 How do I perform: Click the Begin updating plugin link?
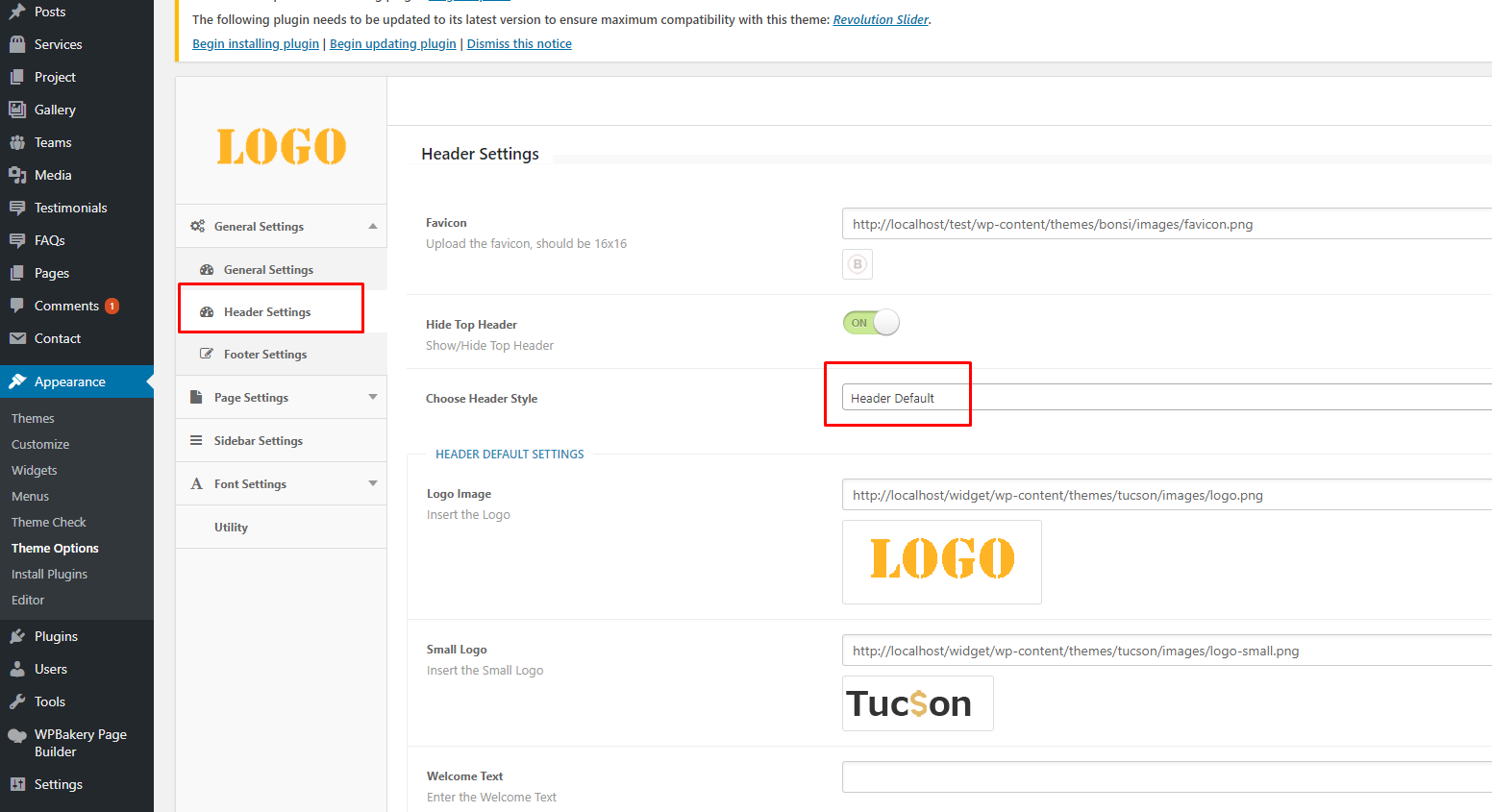point(392,44)
